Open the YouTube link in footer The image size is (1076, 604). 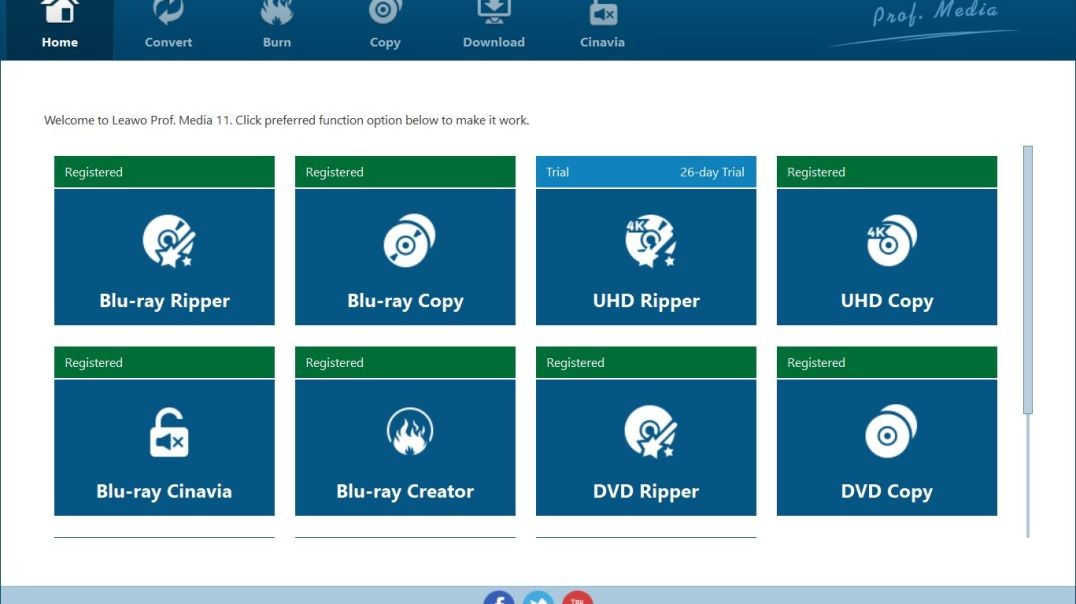click(577, 598)
